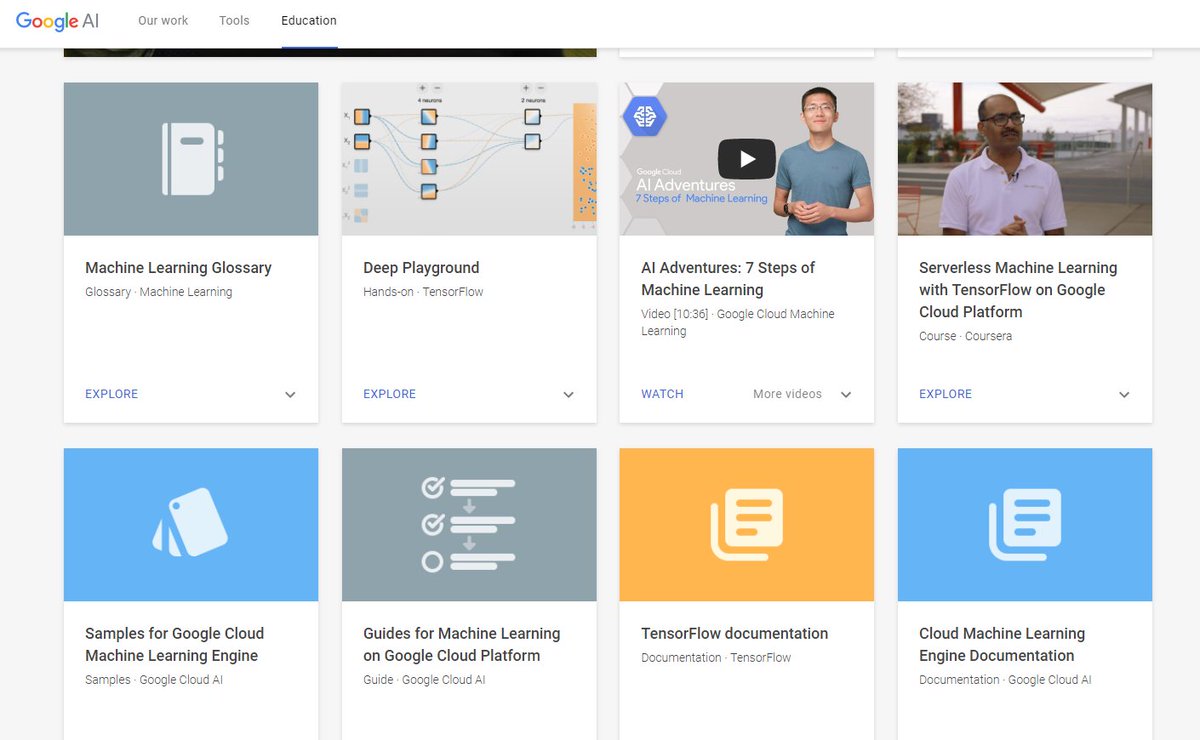
Task: Expand the Machine Learning Glossary card chevron
Action: [x=290, y=395]
